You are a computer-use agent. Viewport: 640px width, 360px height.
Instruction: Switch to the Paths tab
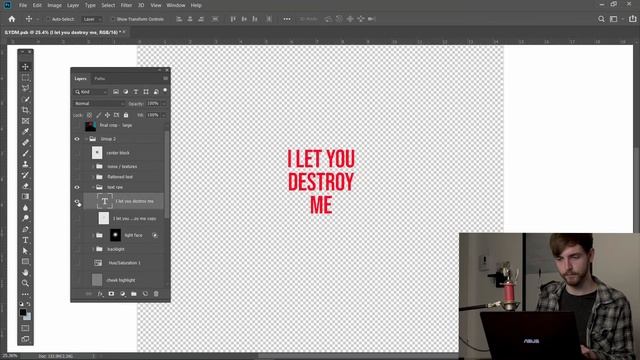pyautogui.click(x=100, y=78)
